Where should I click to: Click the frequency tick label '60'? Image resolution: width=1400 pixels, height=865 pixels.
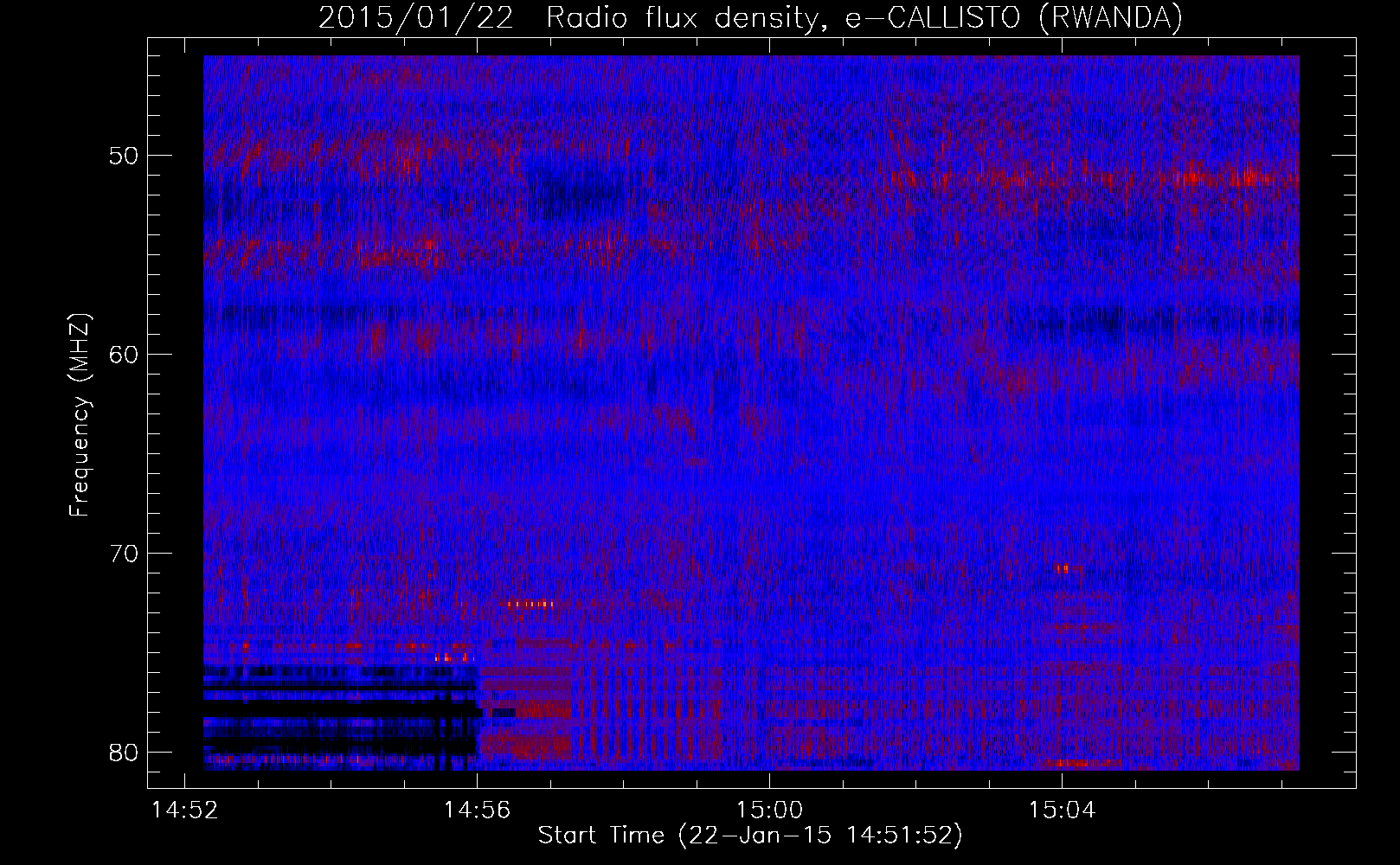125,356
